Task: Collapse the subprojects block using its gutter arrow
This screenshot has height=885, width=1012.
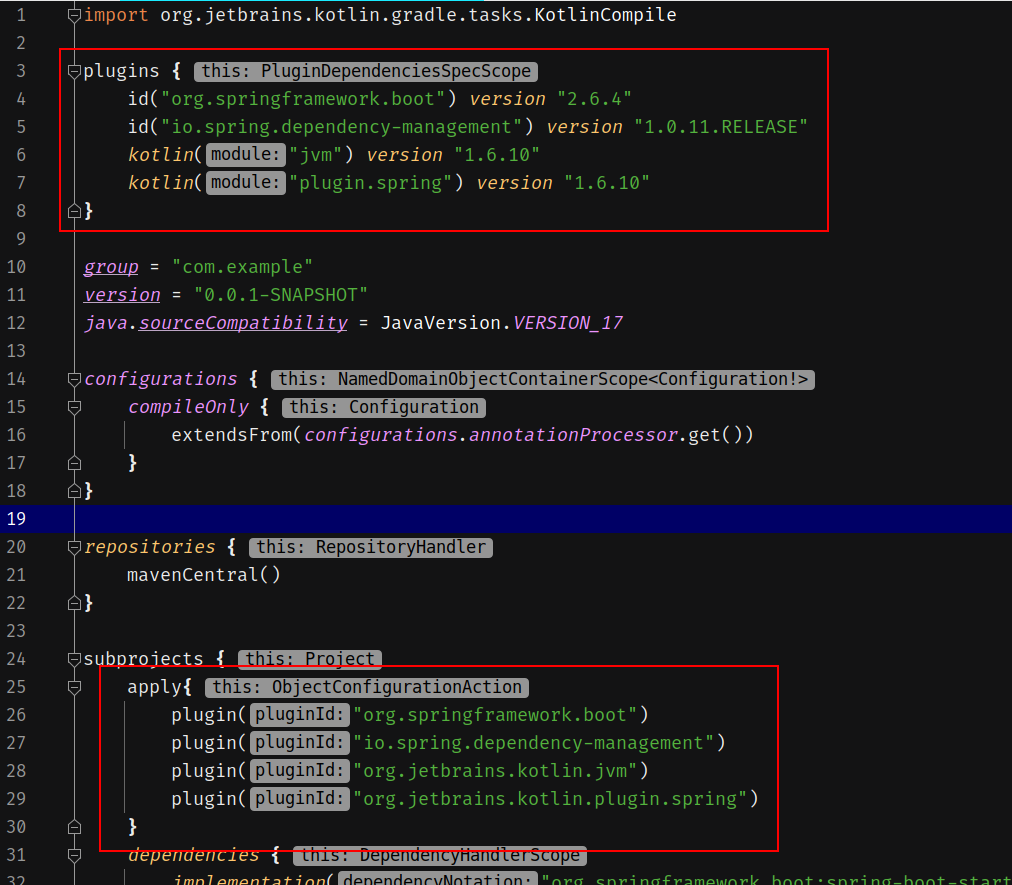Action: coord(73,659)
